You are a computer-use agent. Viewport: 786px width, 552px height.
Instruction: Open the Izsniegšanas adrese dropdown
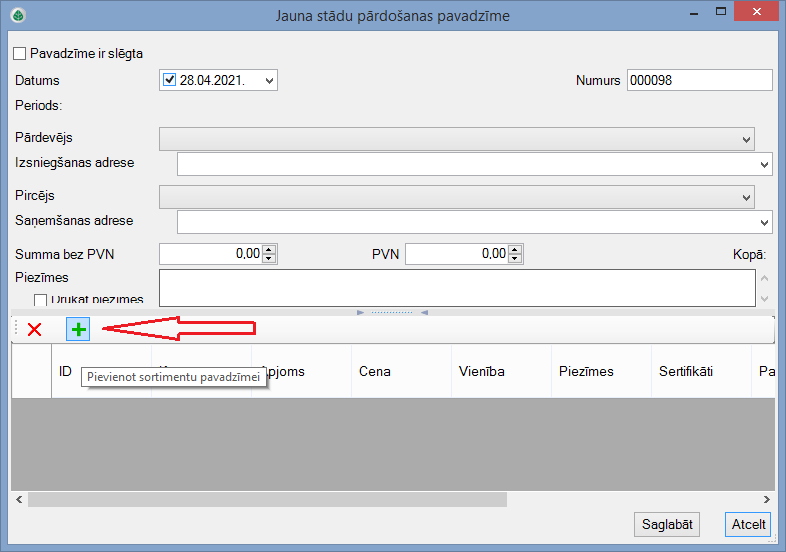tap(764, 164)
